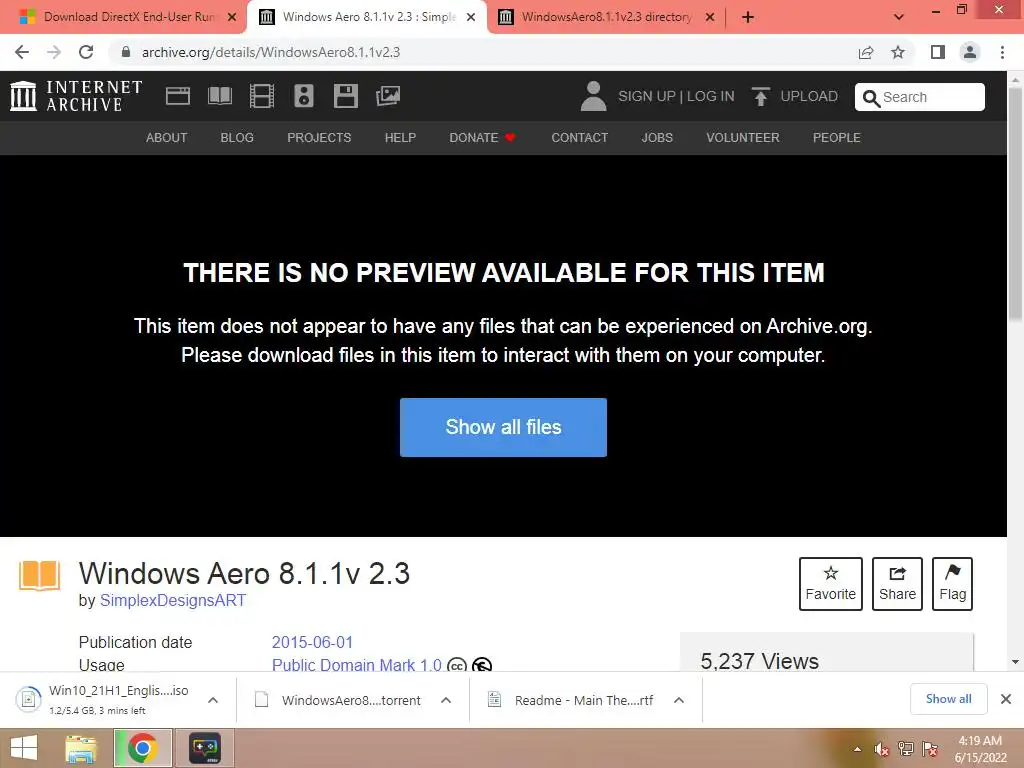The width and height of the screenshot is (1024, 768).
Task: Expand options for the WindowsAero8 torrent download
Action: (x=446, y=700)
